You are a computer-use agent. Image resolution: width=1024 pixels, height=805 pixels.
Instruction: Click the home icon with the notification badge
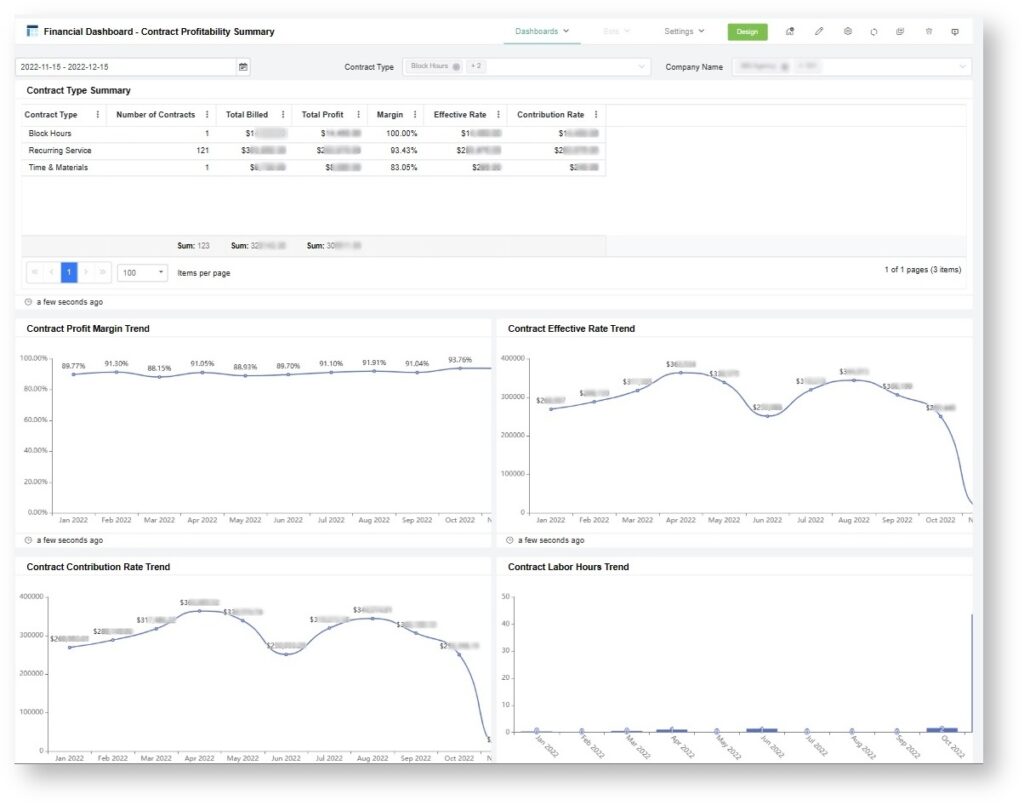pos(790,31)
